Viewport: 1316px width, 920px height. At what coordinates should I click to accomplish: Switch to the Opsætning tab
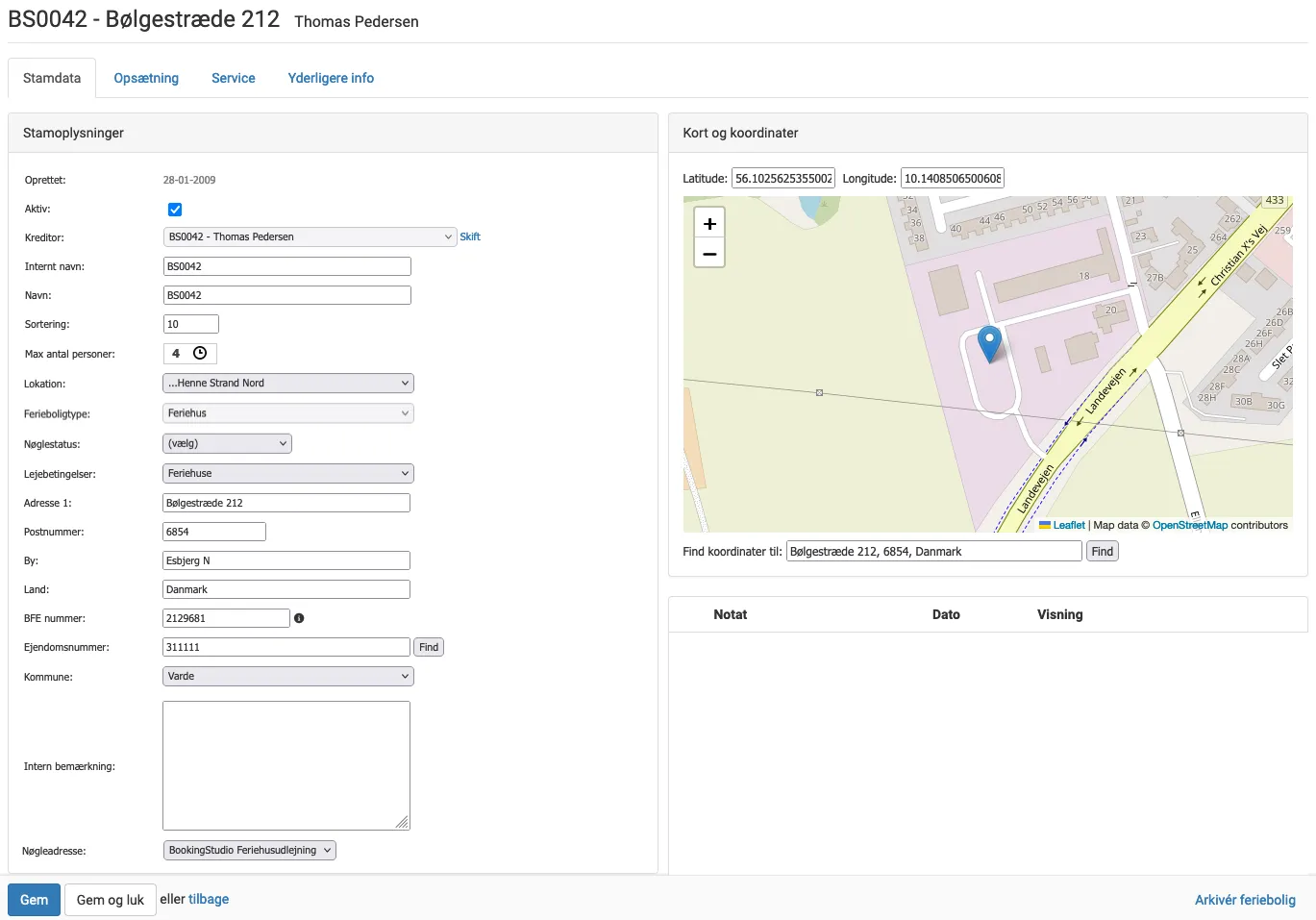[146, 78]
